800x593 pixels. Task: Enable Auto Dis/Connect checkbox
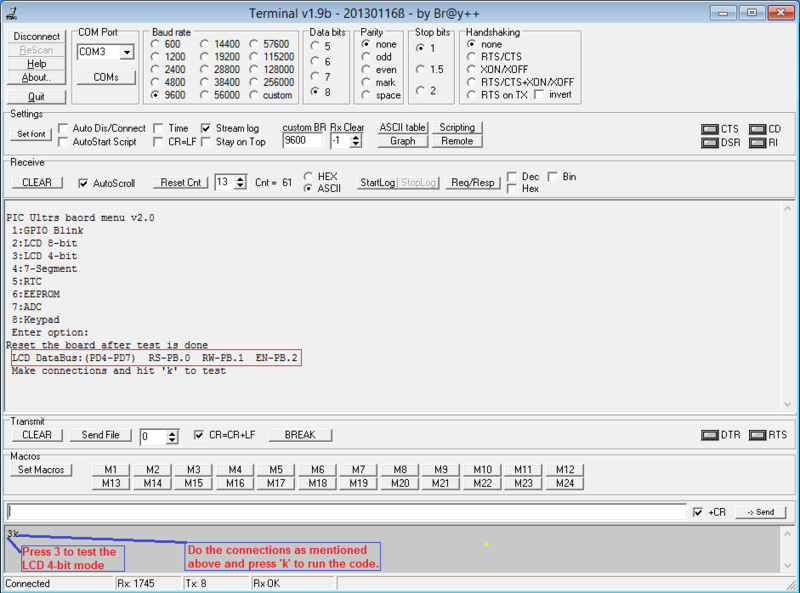pyautogui.click(x=63, y=128)
